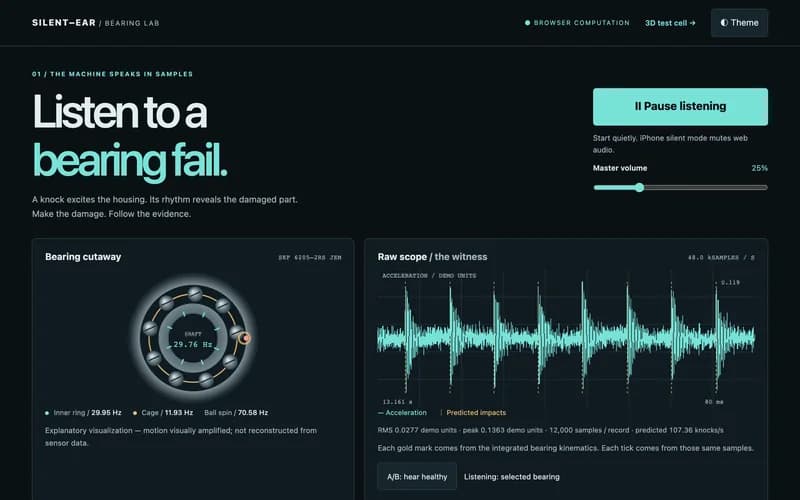Adjust the Master volume slider handle

(639, 187)
